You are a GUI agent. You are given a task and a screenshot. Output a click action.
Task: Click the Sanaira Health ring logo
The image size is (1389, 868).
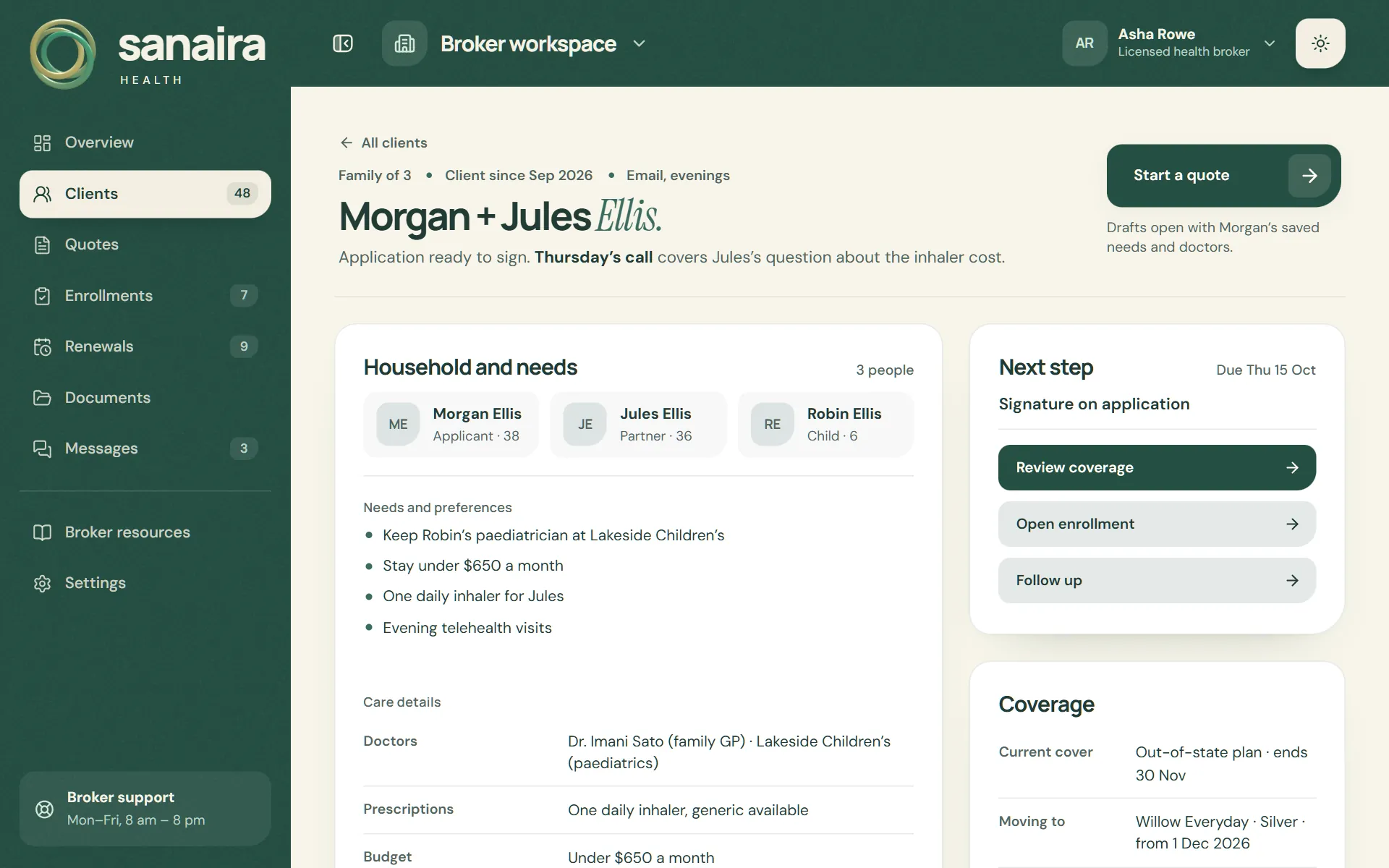pos(63,54)
